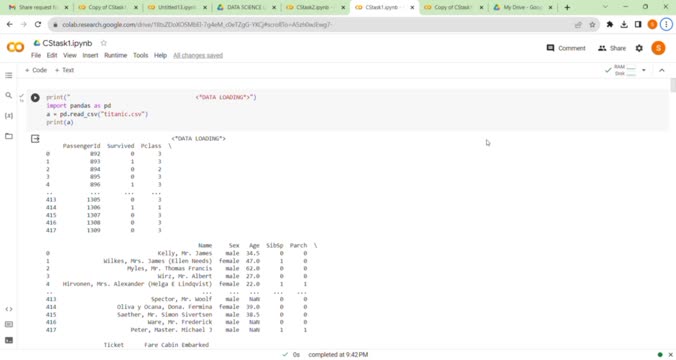Image resolution: width=676 pixels, height=360 pixels.
Task: Open the Comment panel button
Action: [x=566, y=48]
